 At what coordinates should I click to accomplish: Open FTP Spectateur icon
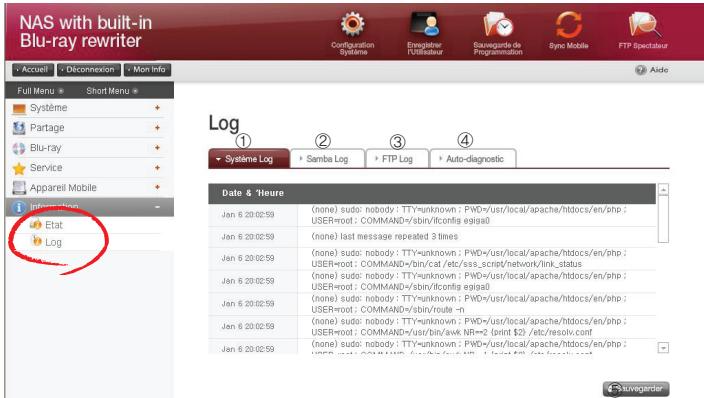click(644, 24)
